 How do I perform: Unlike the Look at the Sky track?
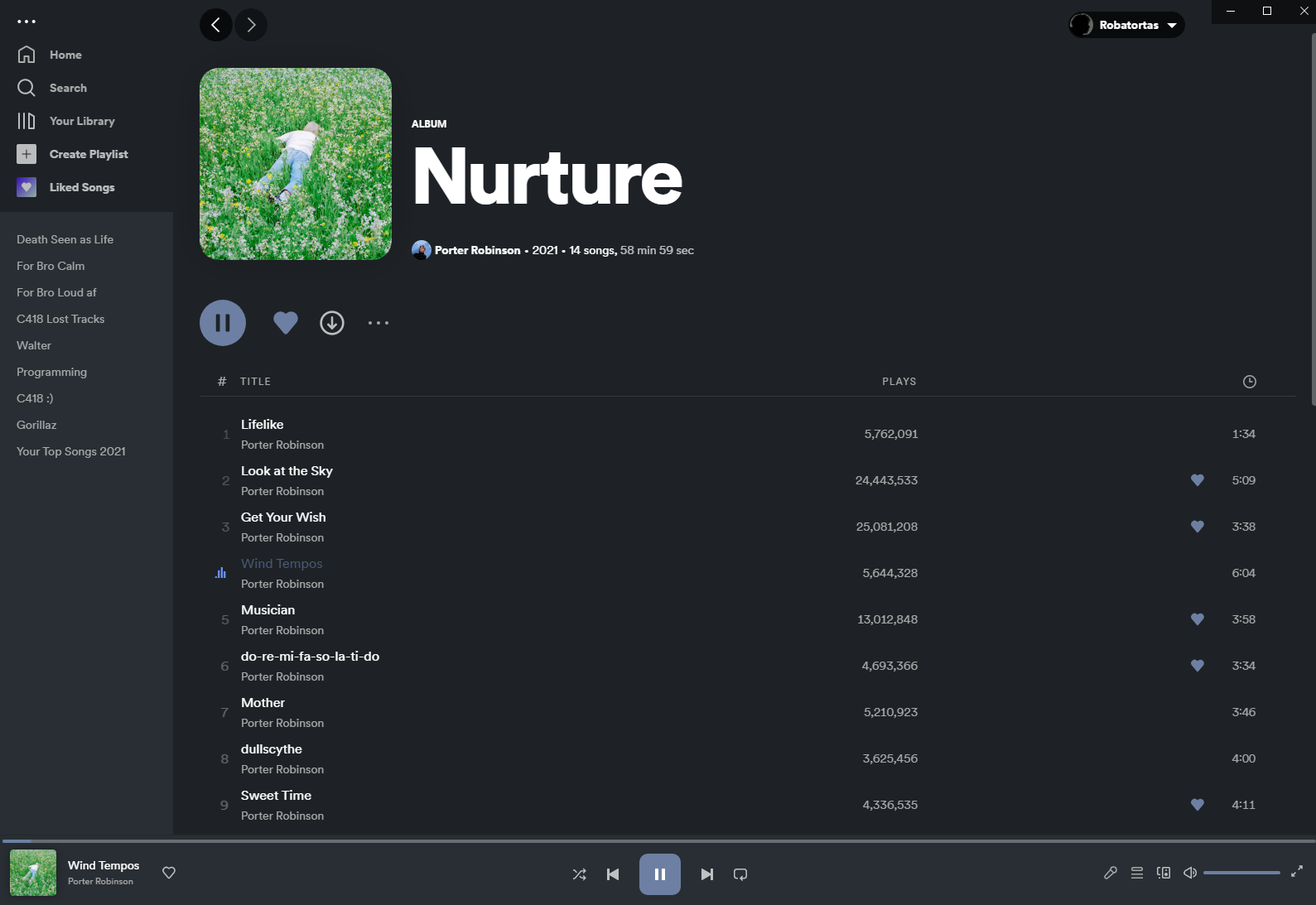pyautogui.click(x=1197, y=480)
